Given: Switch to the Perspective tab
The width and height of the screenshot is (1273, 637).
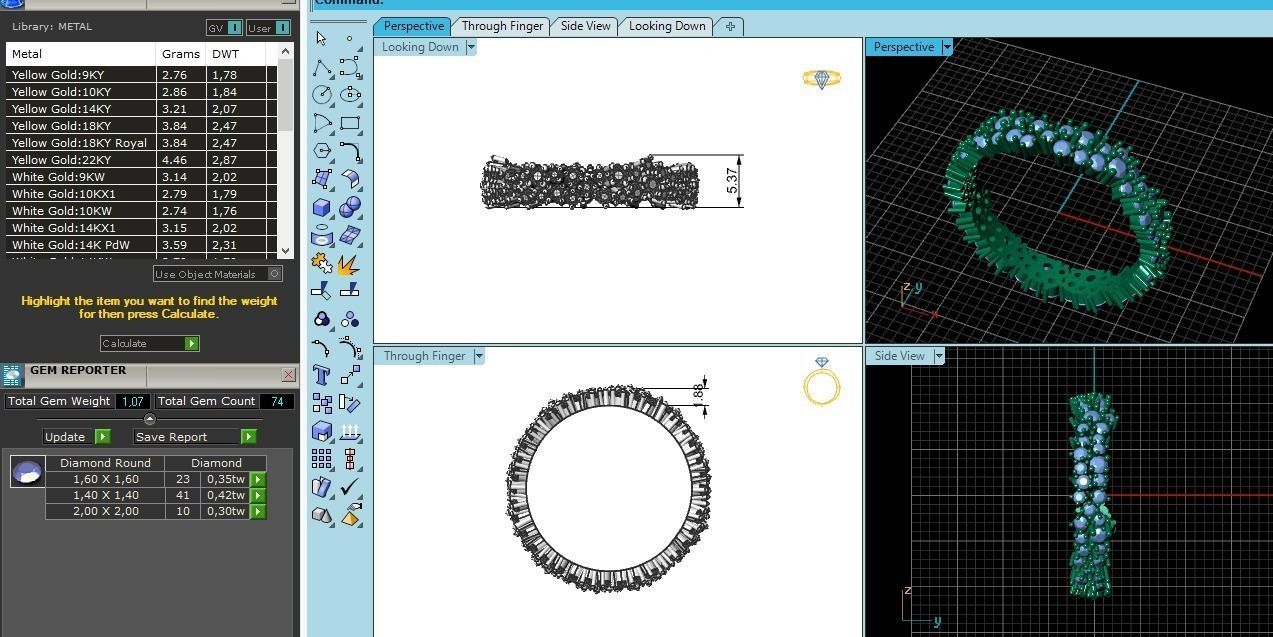Looking at the screenshot, I should [413, 26].
